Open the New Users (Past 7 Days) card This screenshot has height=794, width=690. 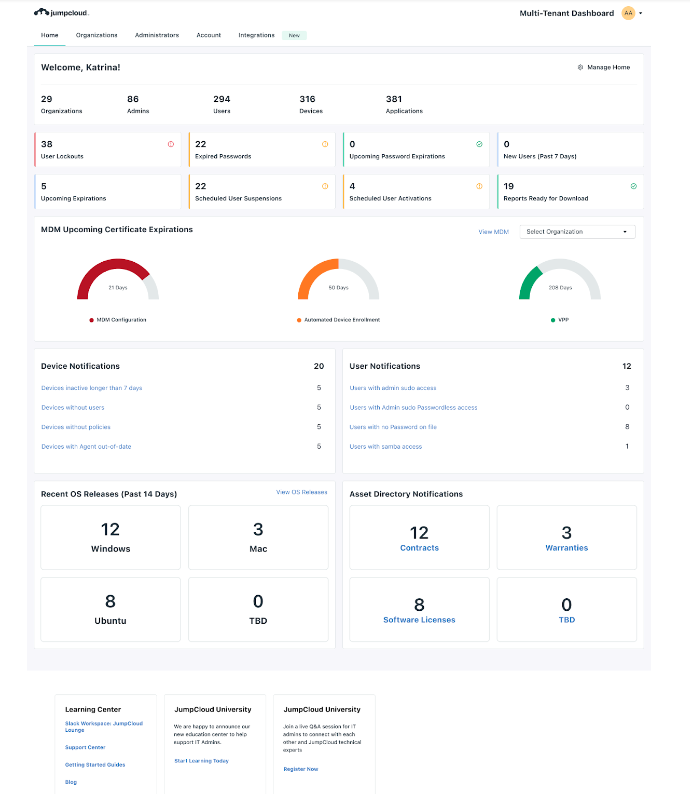point(570,150)
